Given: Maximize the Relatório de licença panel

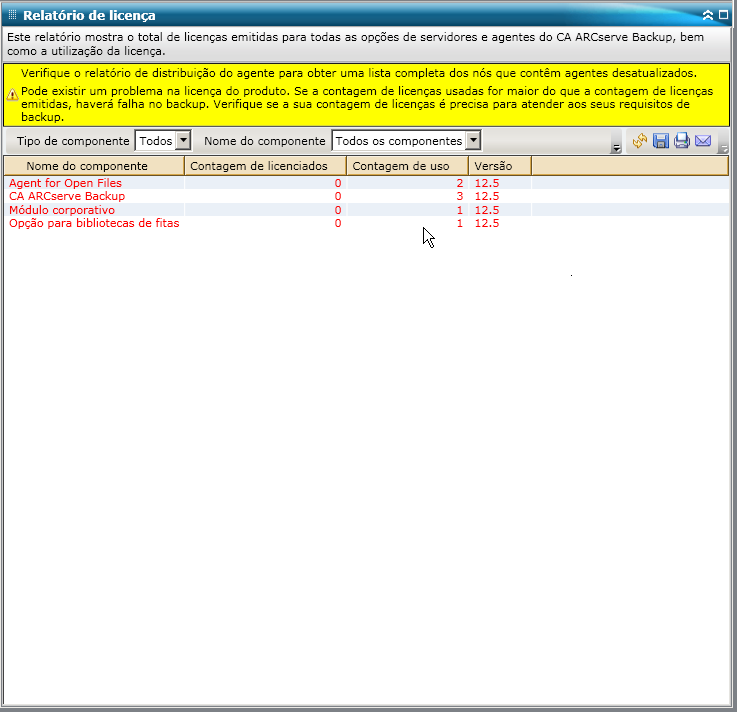Looking at the screenshot, I should click(x=723, y=15).
